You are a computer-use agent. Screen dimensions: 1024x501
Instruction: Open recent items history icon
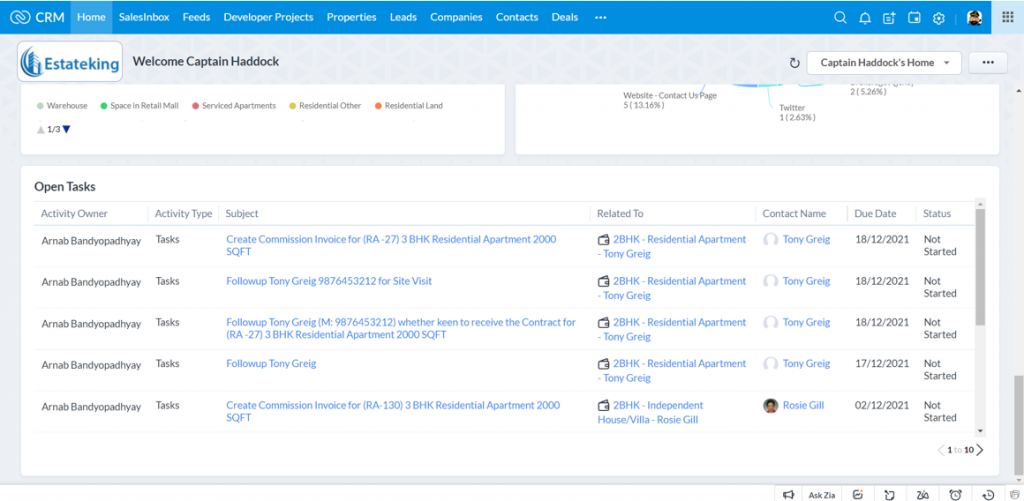988,494
